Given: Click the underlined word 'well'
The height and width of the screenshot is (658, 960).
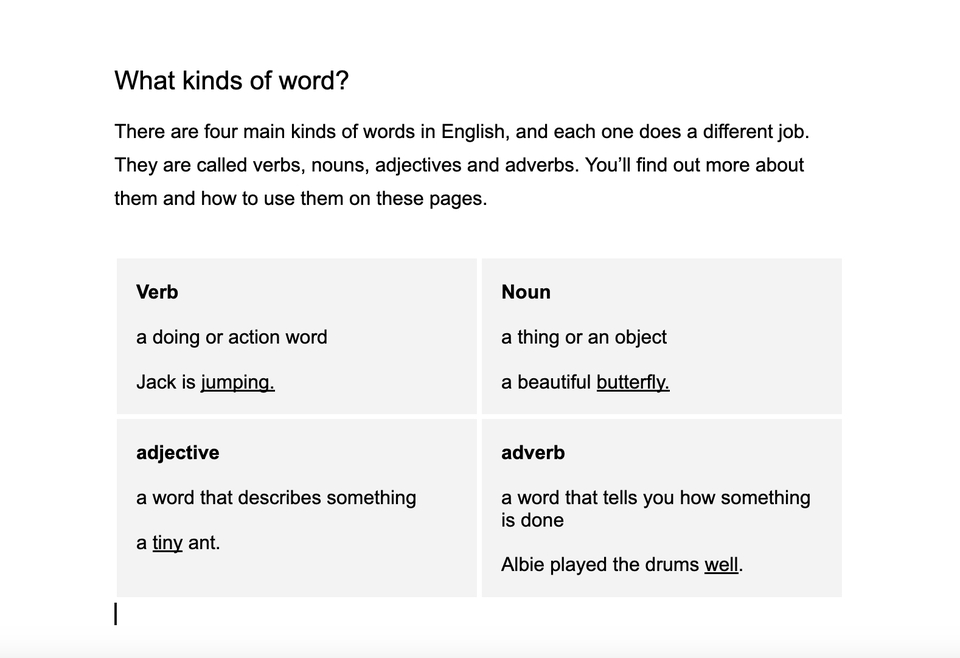Looking at the screenshot, I should point(721,564).
